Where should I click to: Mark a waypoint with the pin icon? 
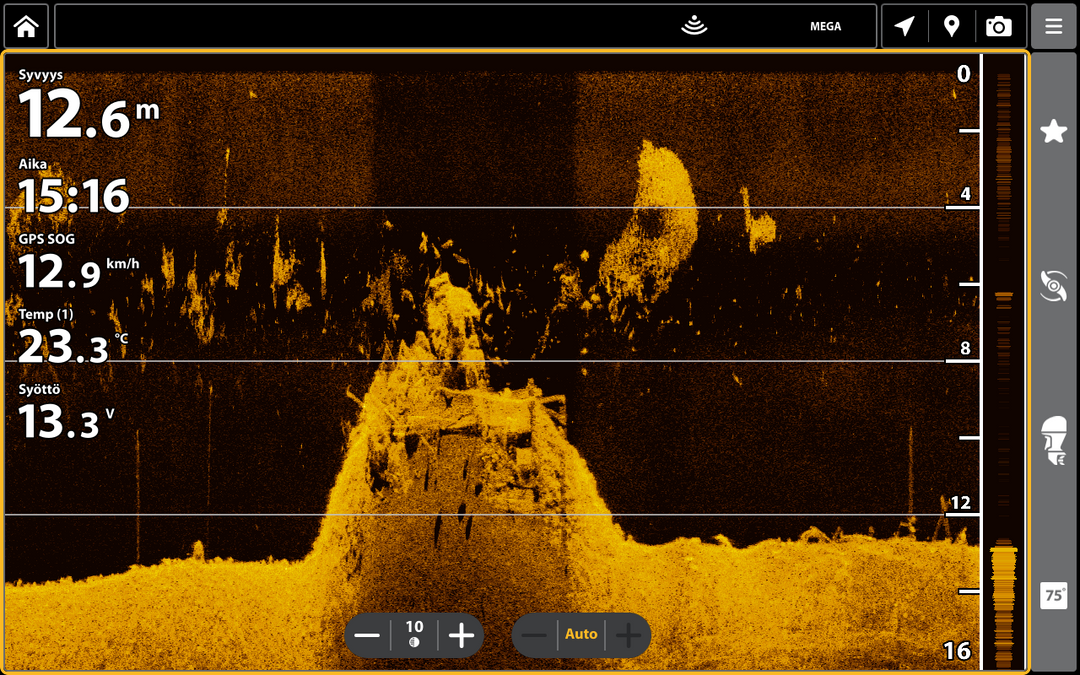click(x=951, y=26)
